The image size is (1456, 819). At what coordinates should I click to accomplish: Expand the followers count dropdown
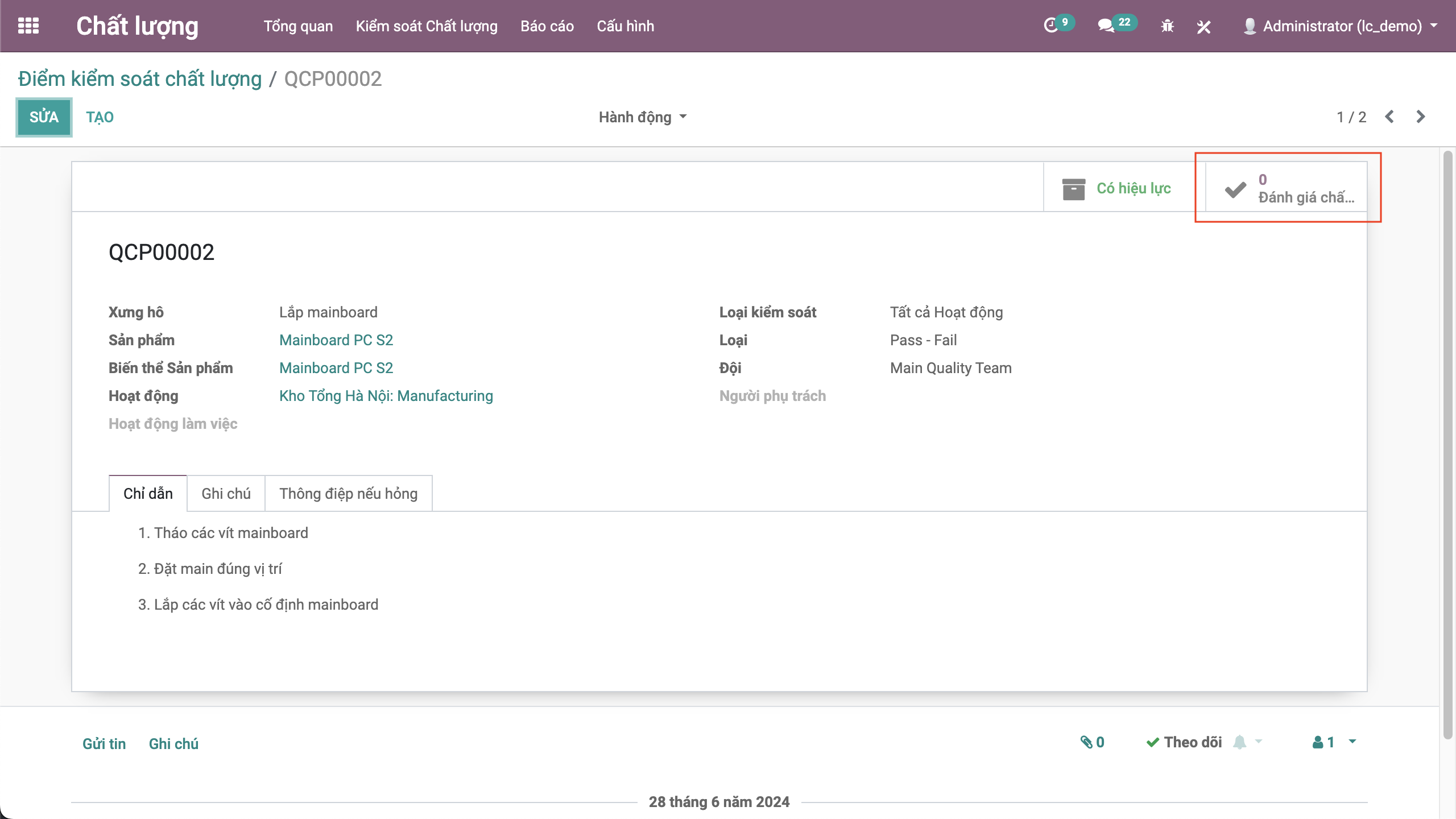tap(1352, 742)
